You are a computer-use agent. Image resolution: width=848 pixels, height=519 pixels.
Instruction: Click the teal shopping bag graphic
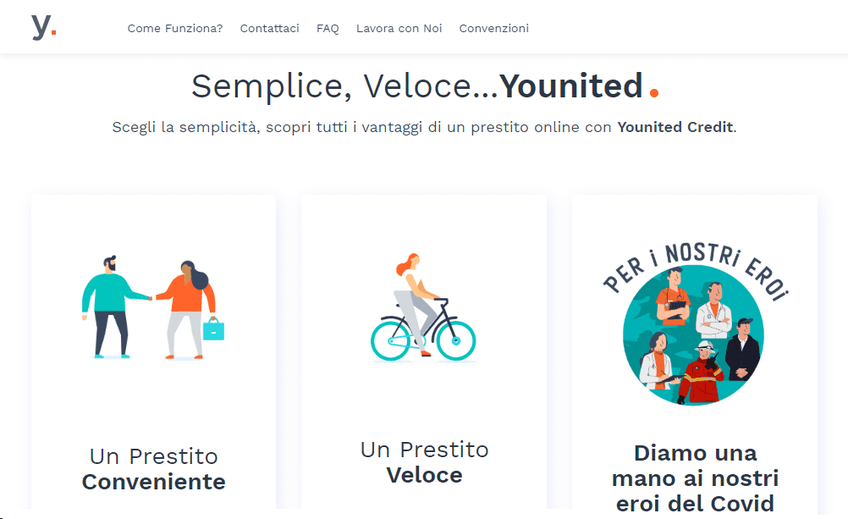[214, 328]
